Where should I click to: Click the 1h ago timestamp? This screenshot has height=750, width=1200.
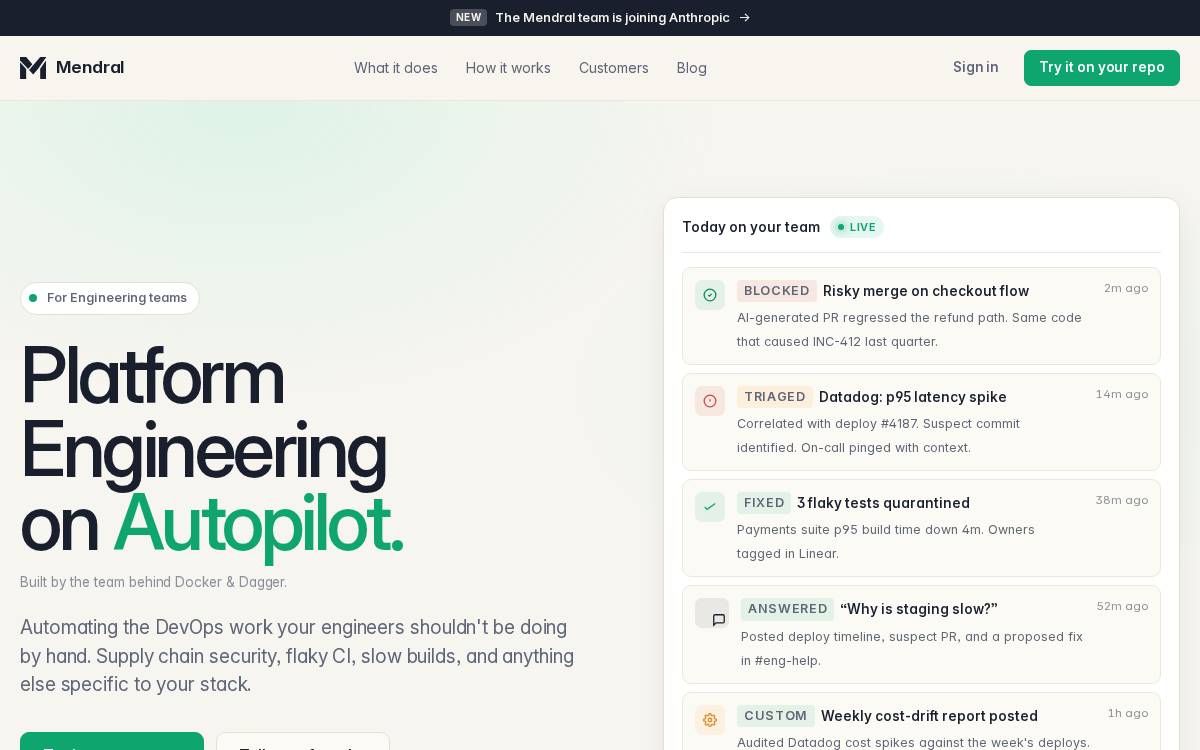pos(1128,713)
